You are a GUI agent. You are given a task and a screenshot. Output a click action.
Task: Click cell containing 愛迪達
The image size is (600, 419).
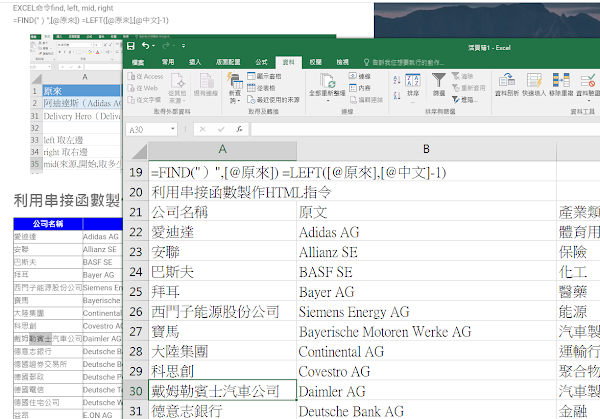point(223,232)
